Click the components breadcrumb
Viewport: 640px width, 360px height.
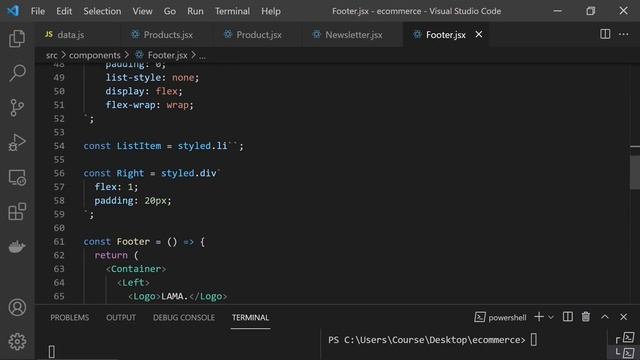point(95,55)
